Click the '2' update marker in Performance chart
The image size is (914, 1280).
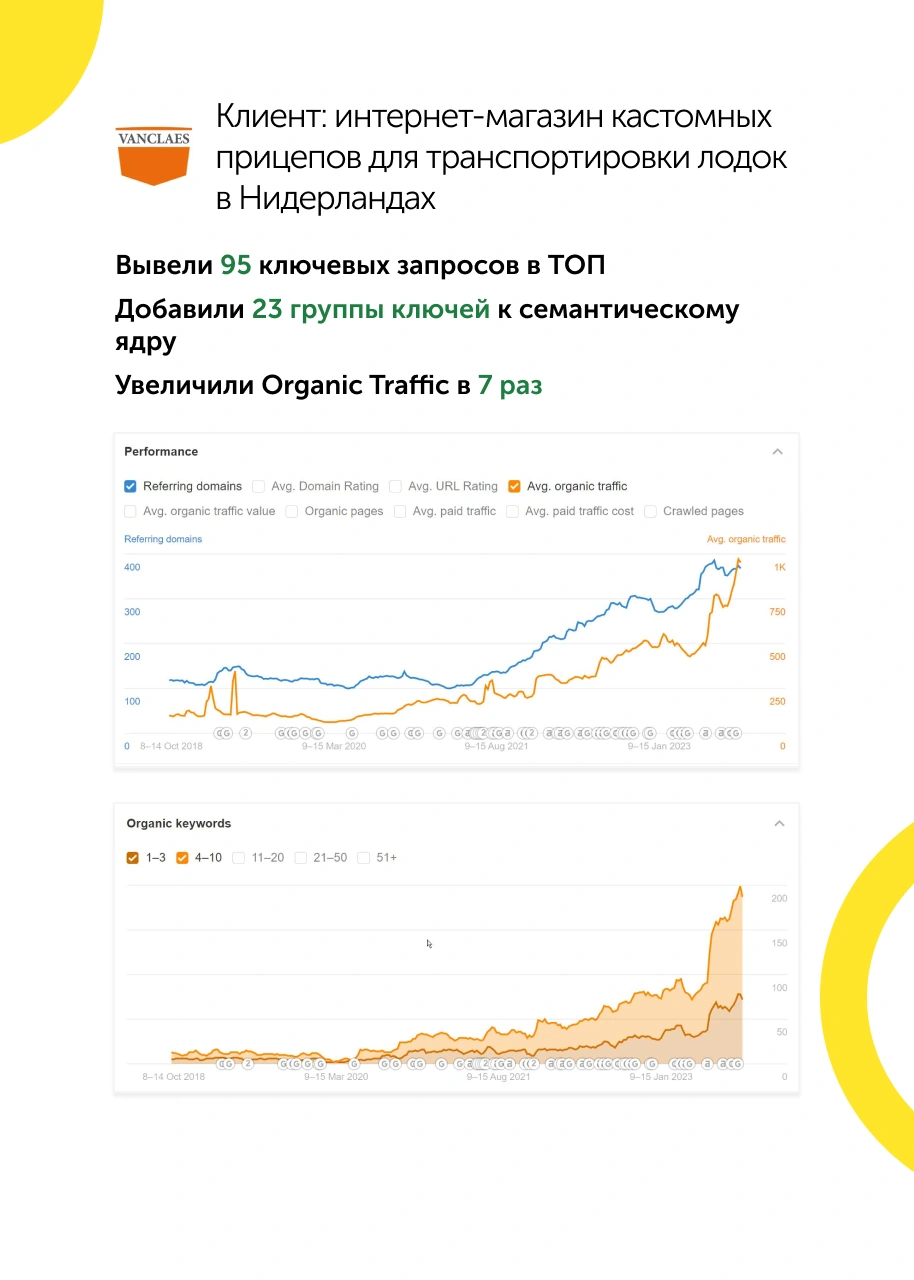(x=245, y=733)
